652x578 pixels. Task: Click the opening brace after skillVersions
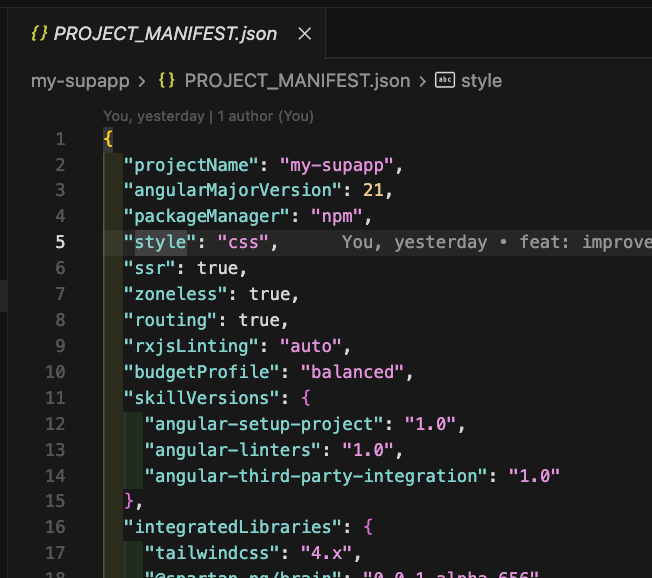(x=306, y=398)
